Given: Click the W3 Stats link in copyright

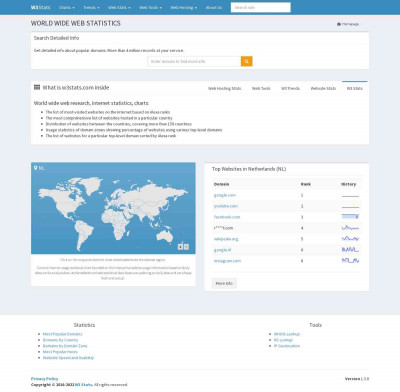Looking at the screenshot, I should click(x=83, y=385).
